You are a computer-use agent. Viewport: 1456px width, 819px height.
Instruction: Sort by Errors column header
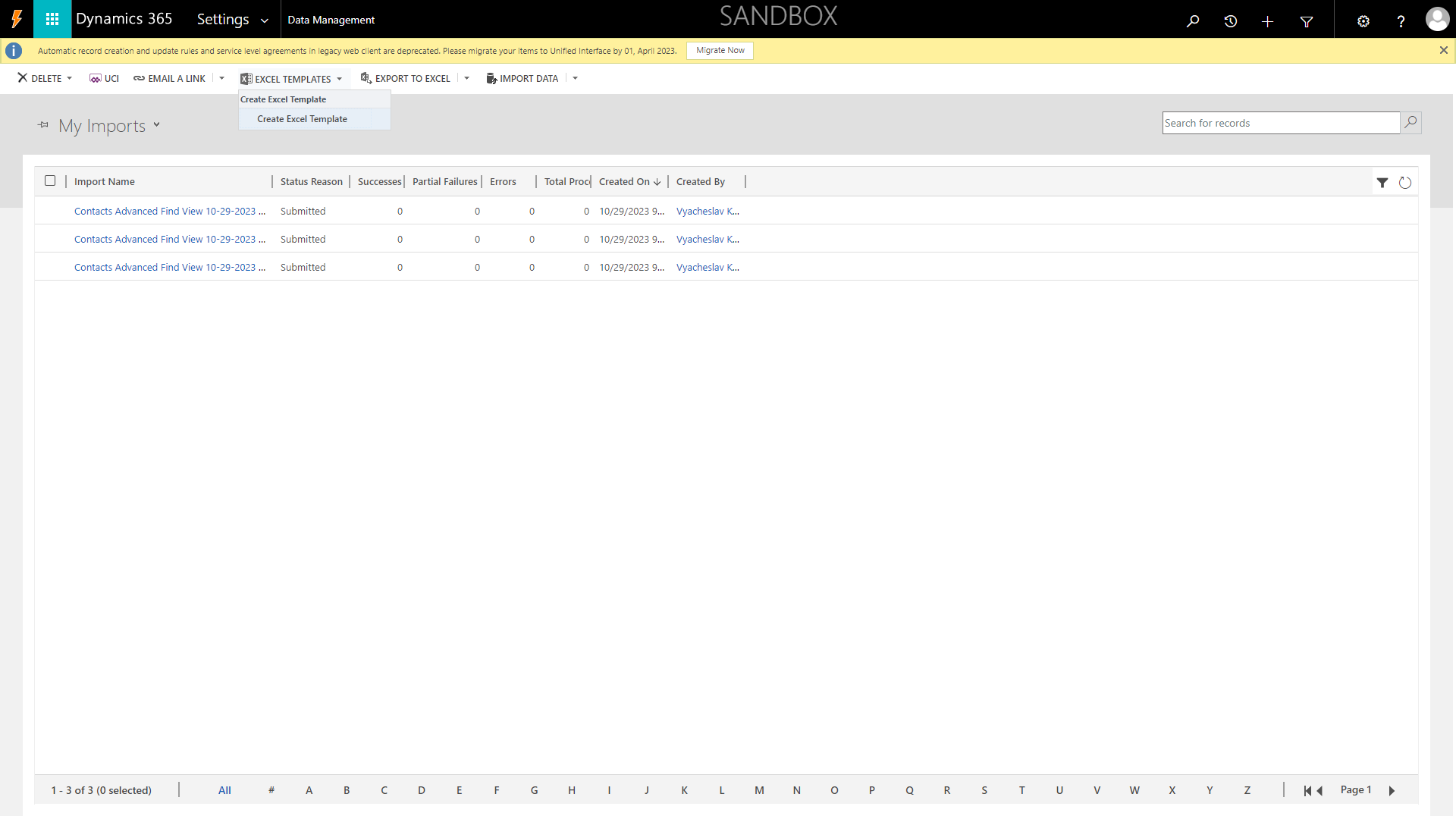tap(503, 181)
